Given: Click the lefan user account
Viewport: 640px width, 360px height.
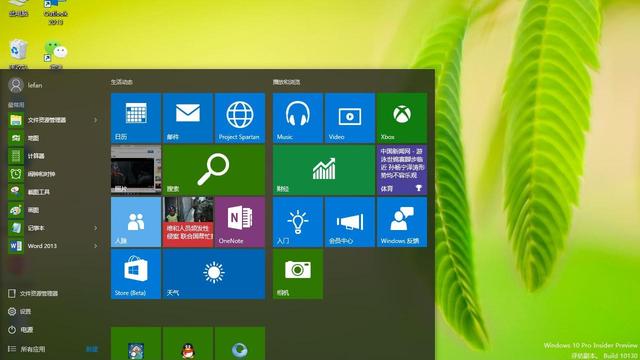Looking at the screenshot, I should [25, 85].
